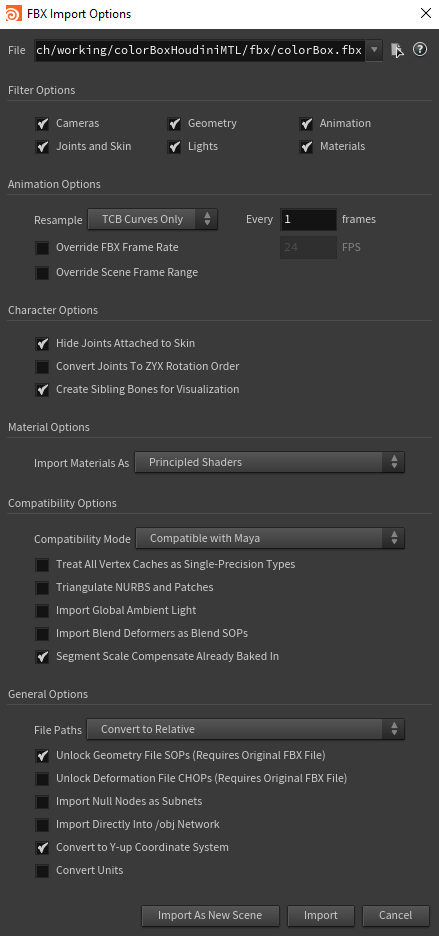Close the FBX Import Options dialog

pyautogui.click(x=425, y=13)
